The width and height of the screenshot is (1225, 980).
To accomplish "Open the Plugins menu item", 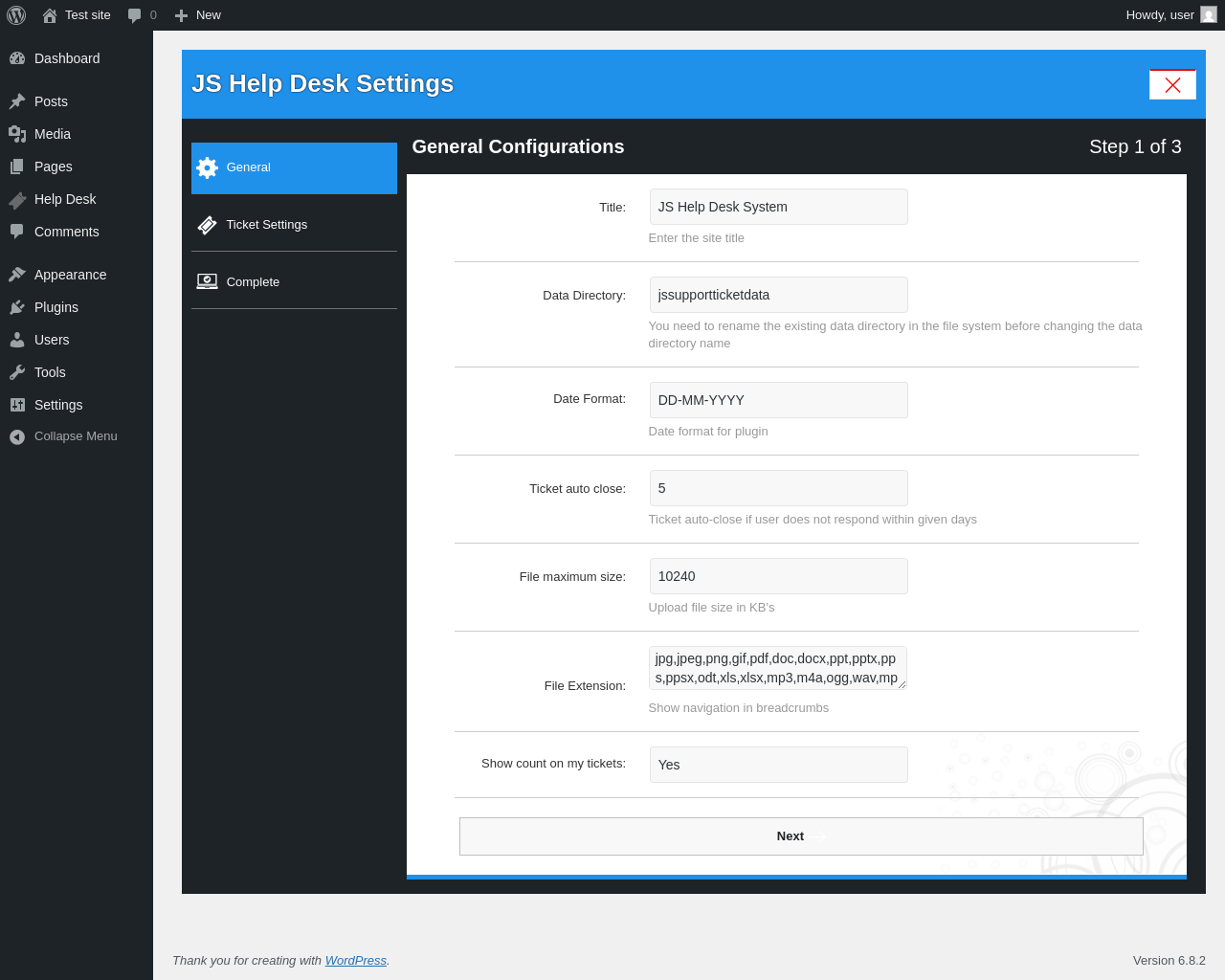I will point(77,307).
